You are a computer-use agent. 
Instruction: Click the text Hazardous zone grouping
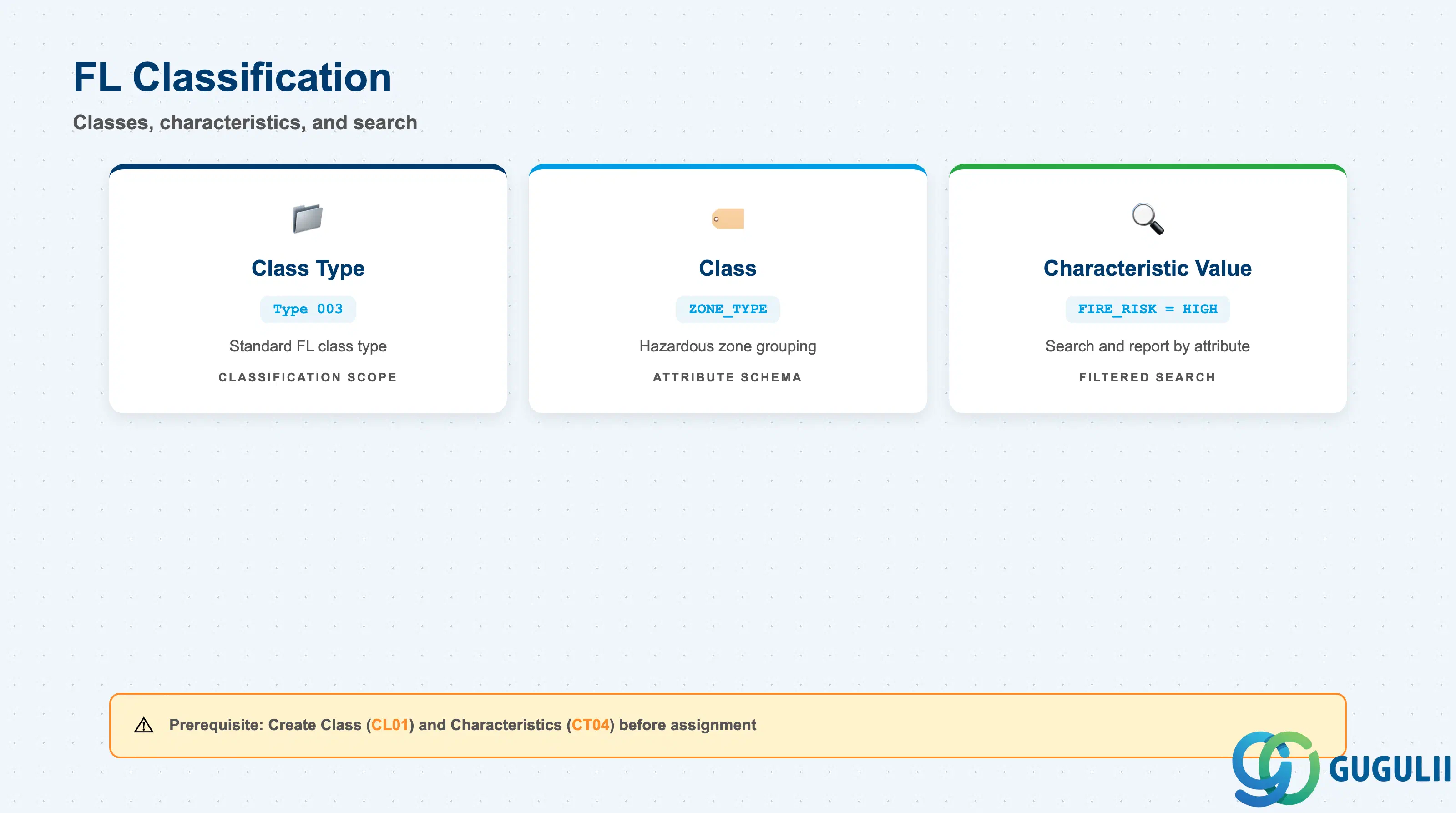(728, 346)
